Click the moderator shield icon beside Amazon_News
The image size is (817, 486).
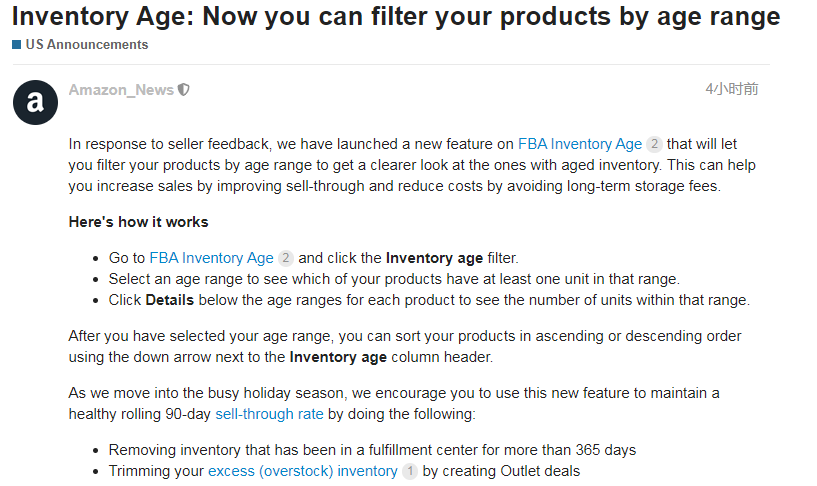(184, 90)
